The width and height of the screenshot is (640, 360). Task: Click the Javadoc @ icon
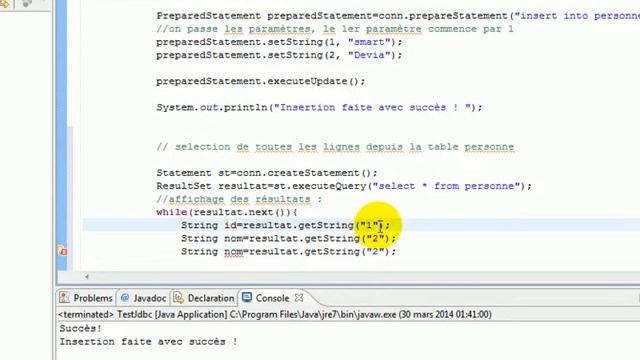click(x=125, y=298)
